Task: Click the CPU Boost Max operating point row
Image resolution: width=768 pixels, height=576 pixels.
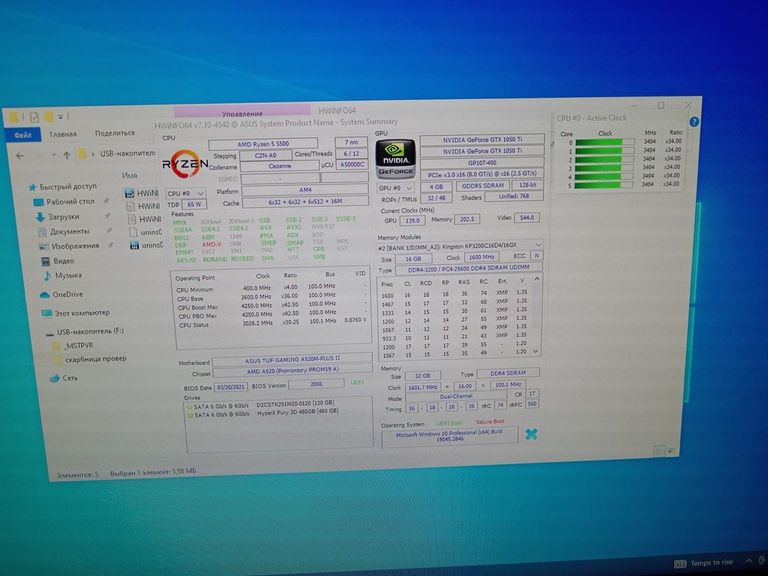Action: (x=270, y=306)
